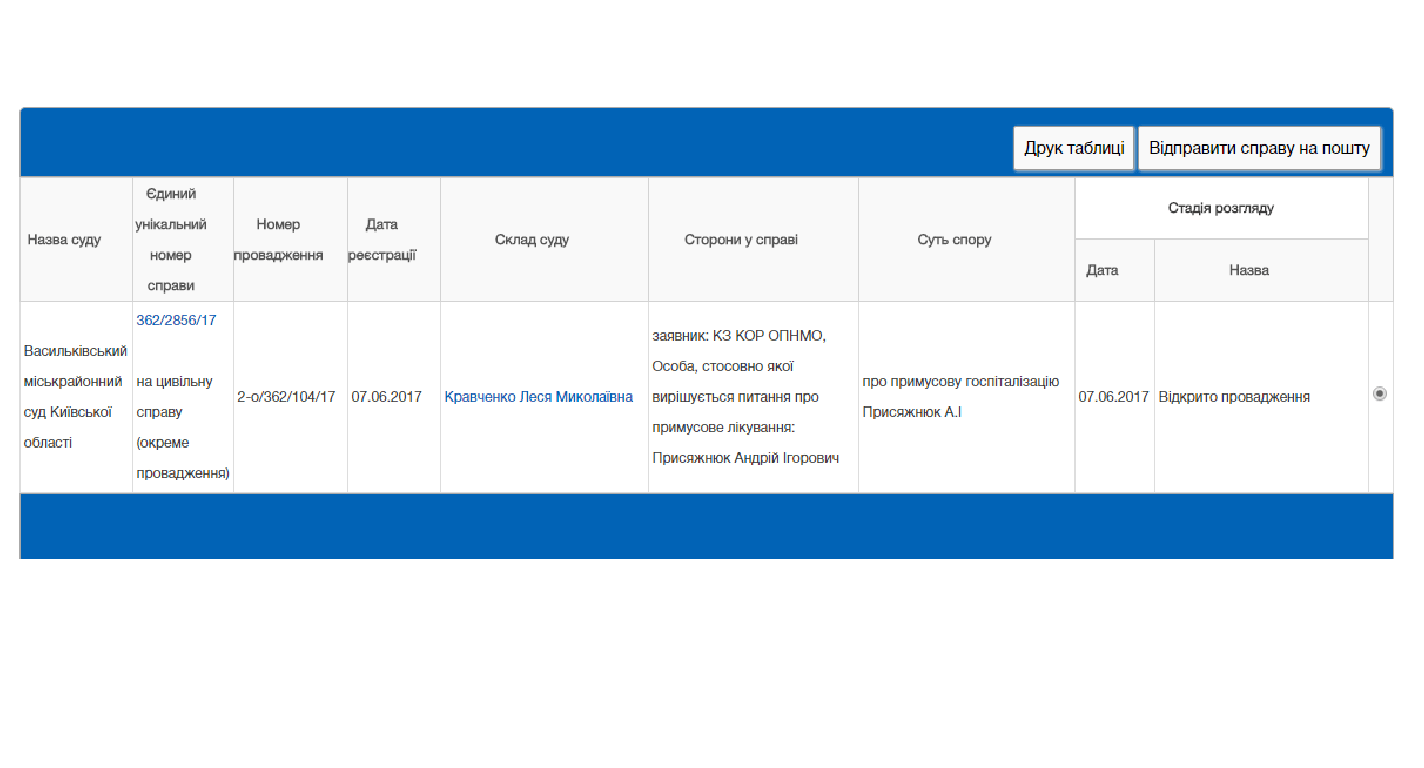Click the 'Друк таблиці' button

pyautogui.click(x=1074, y=149)
